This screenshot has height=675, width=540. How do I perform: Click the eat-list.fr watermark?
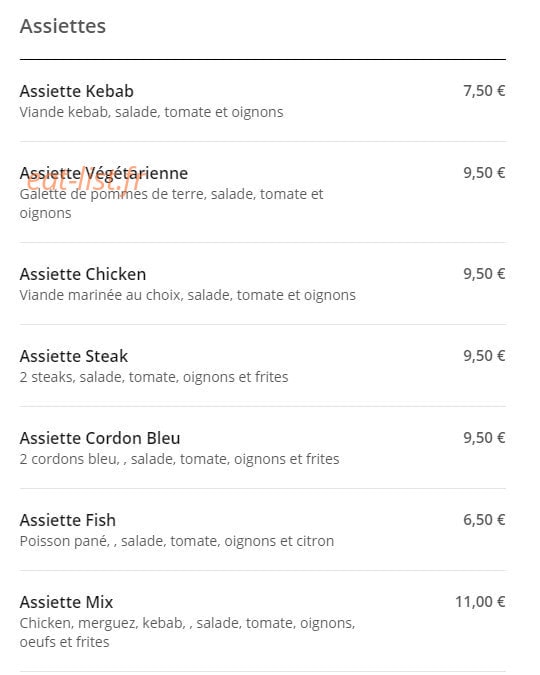click(x=82, y=182)
